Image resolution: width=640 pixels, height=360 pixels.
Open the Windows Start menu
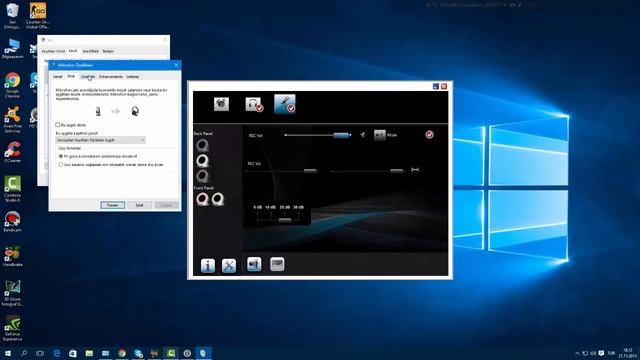coord(7,353)
